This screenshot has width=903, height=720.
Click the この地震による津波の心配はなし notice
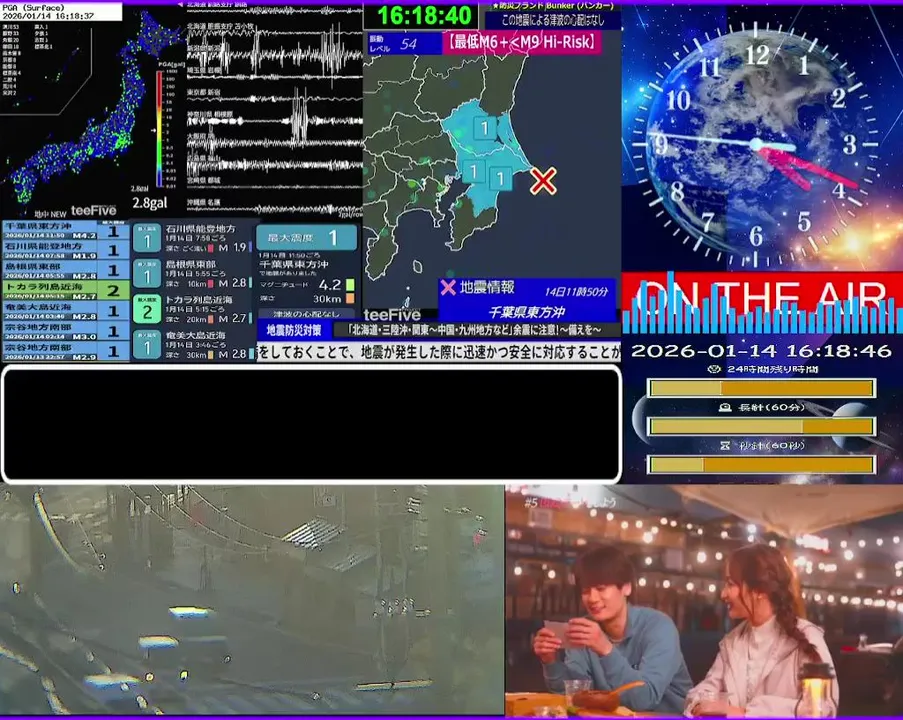(x=553, y=21)
